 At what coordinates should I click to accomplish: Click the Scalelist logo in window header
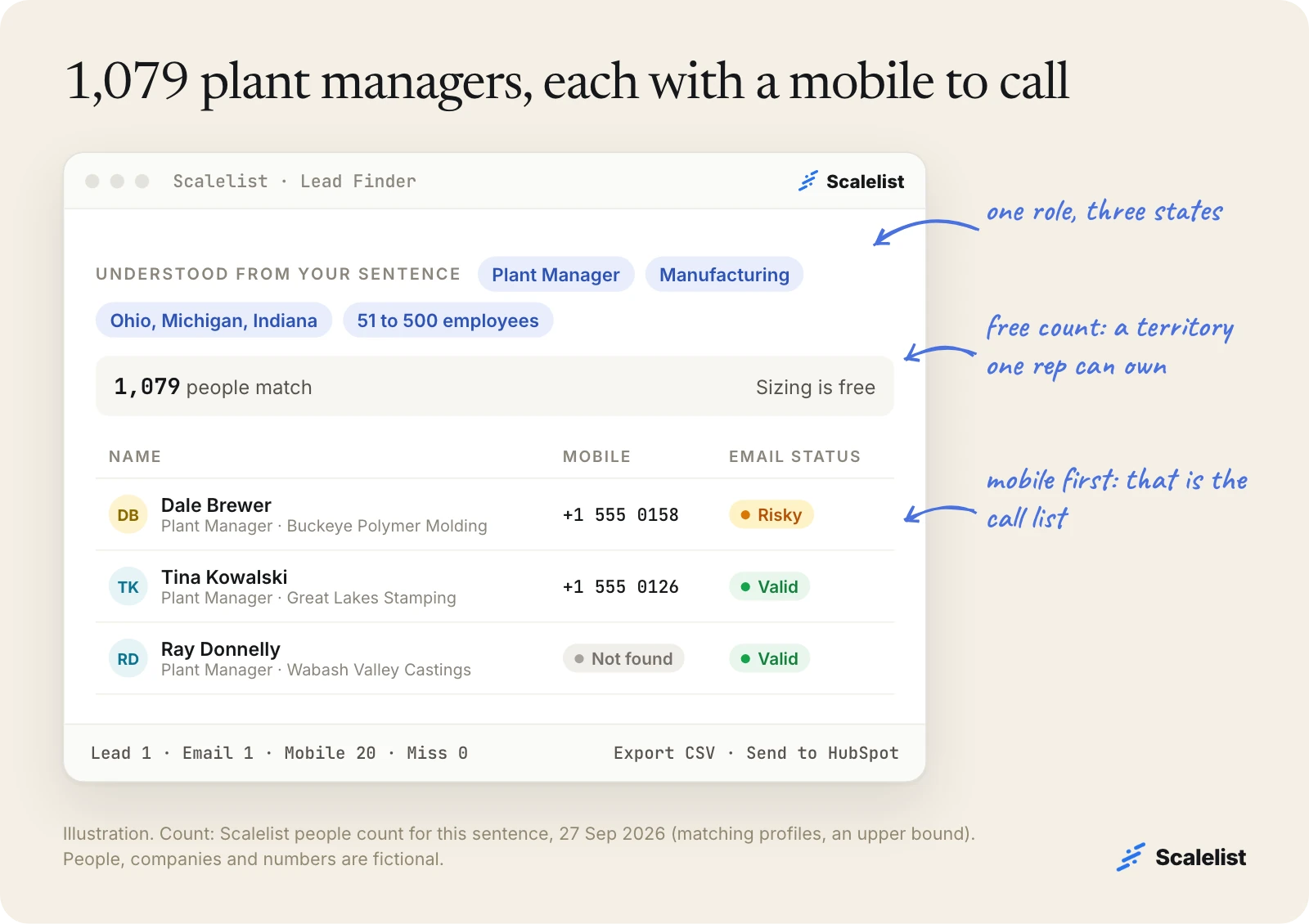(x=851, y=182)
